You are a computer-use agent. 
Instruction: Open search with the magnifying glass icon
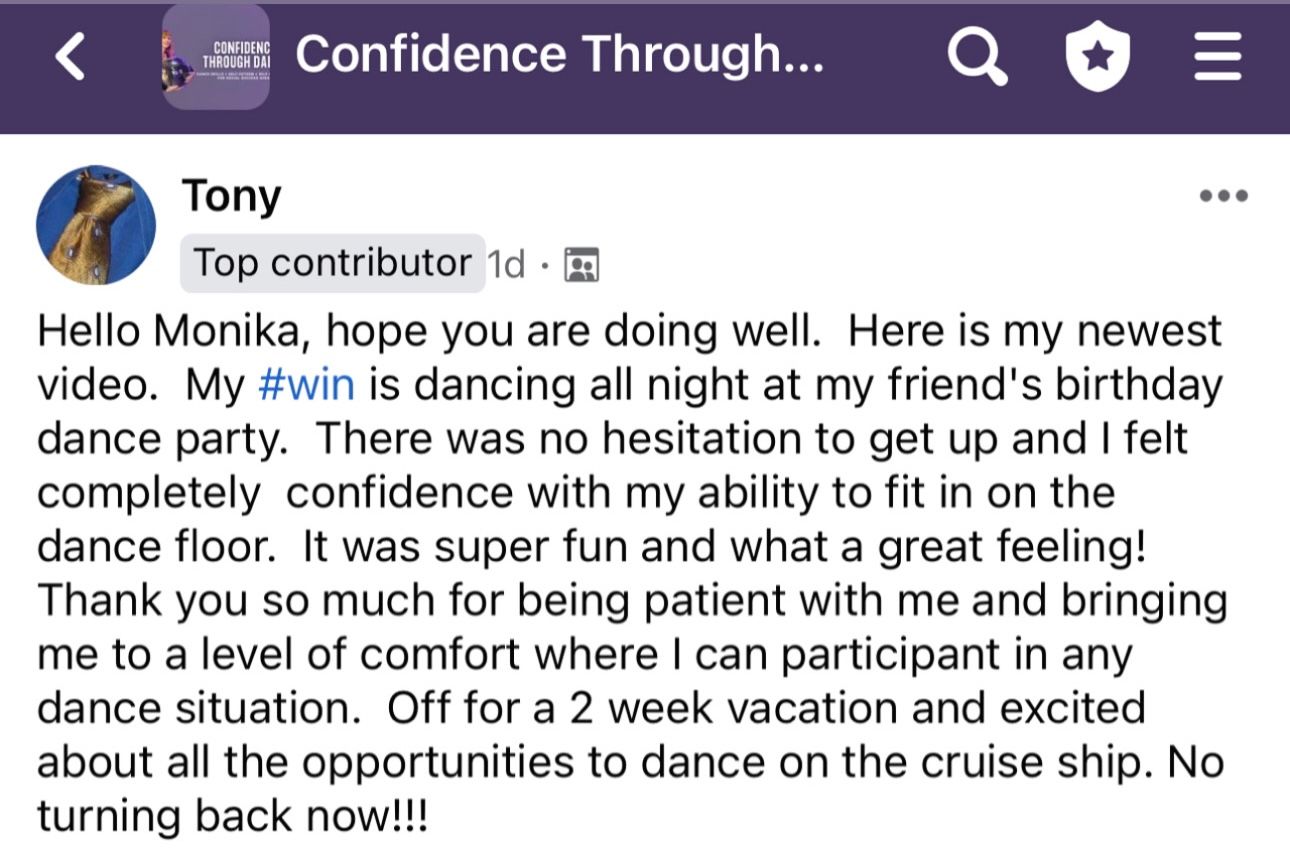point(977,57)
